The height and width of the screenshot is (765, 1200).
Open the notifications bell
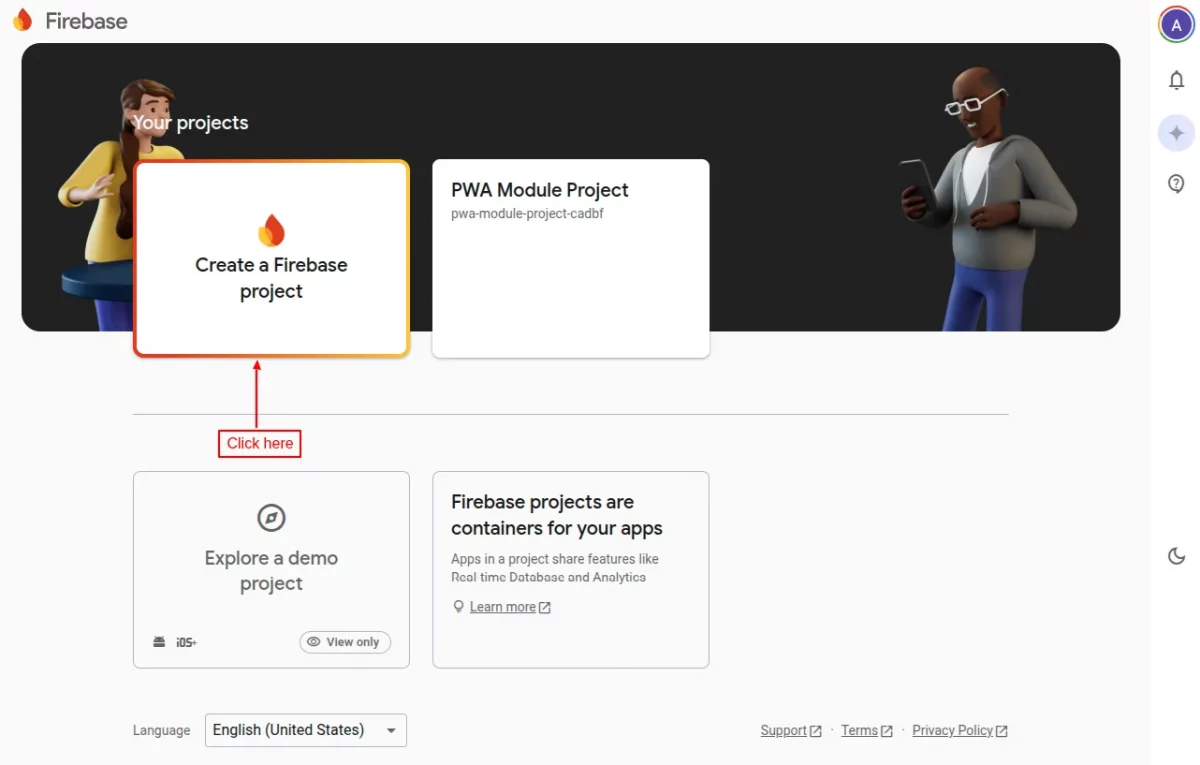coord(1176,80)
